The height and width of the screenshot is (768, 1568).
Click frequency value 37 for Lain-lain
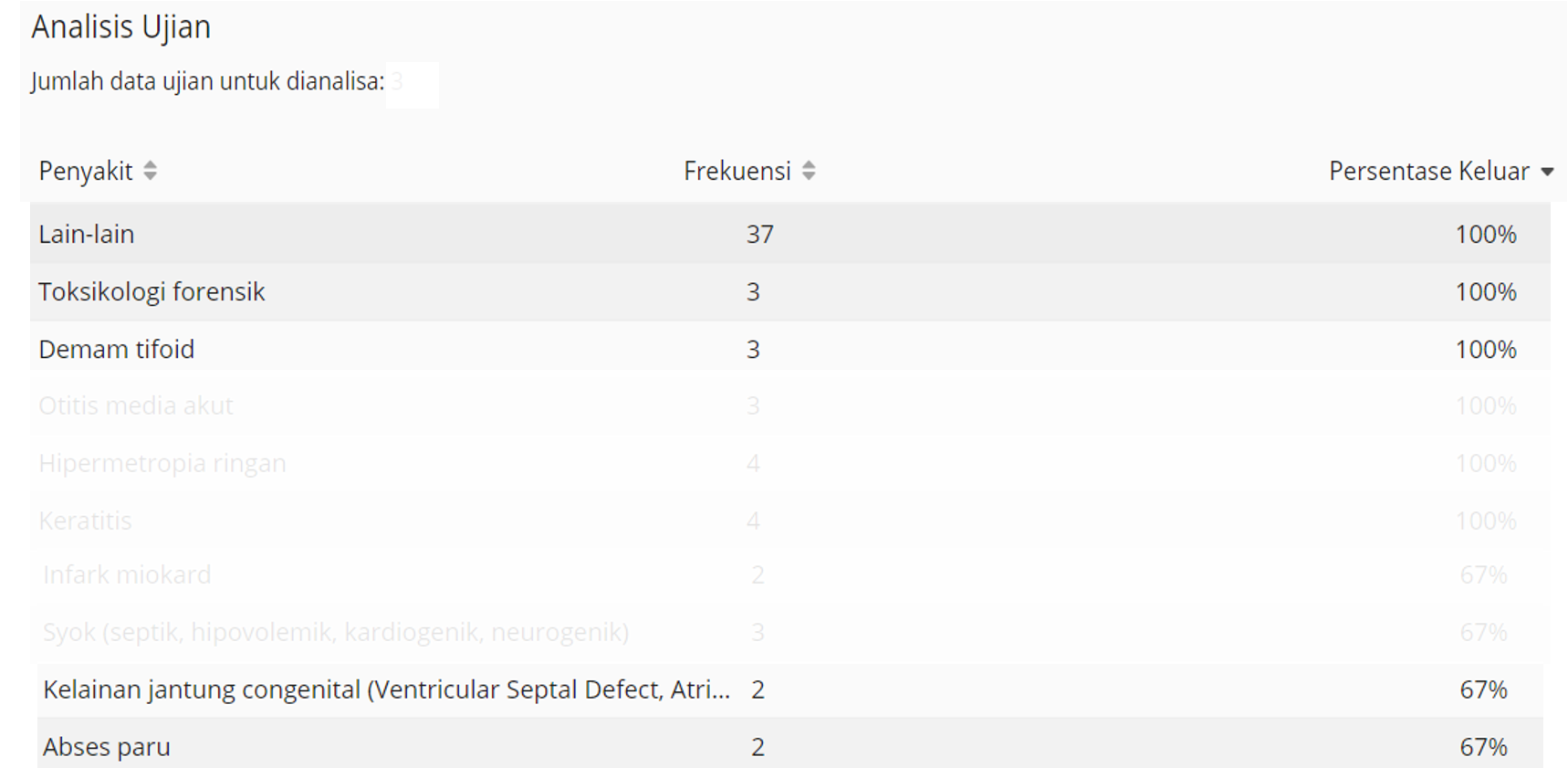click(x=759, y=235)
